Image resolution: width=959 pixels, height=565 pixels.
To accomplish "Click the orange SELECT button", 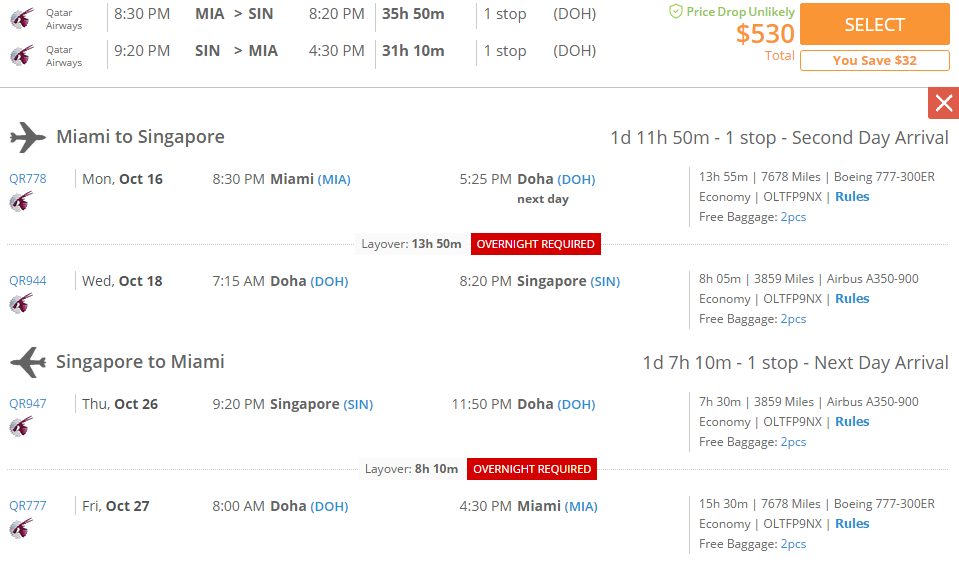I will click(875, 24).
